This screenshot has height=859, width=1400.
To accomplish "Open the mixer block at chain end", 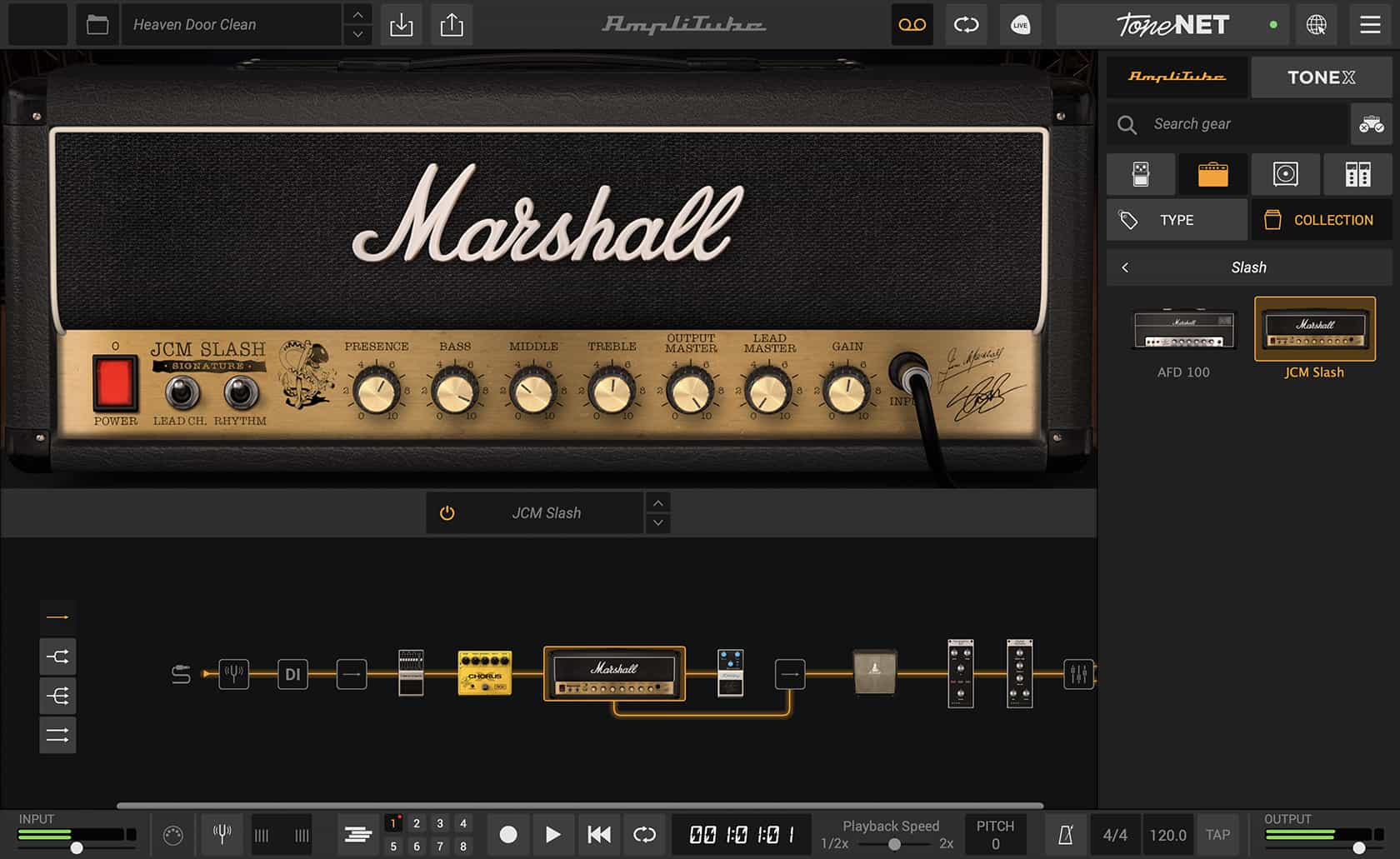I will pos(1078,673).
